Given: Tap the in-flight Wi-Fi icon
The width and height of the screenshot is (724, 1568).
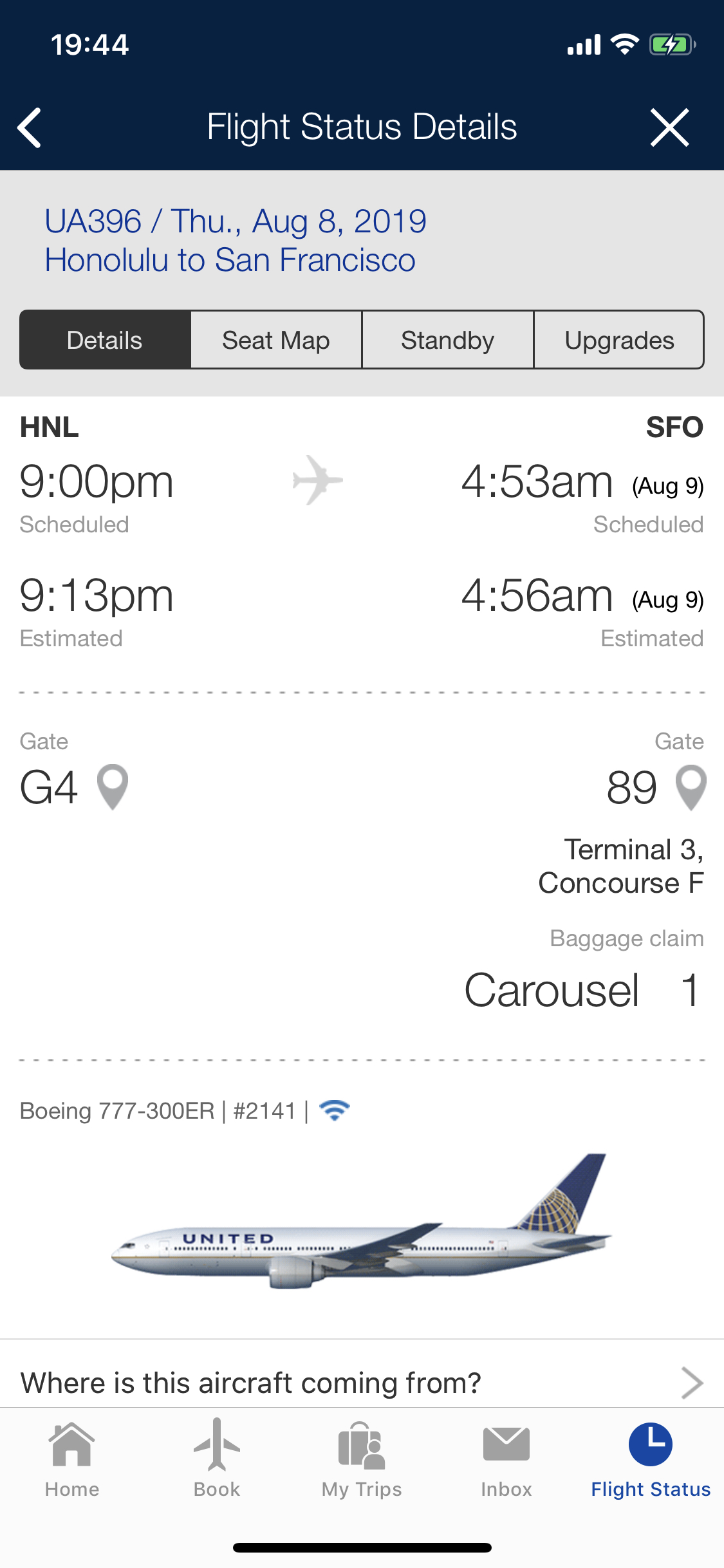Looking at the screenshot, I should pos(335,1110).
